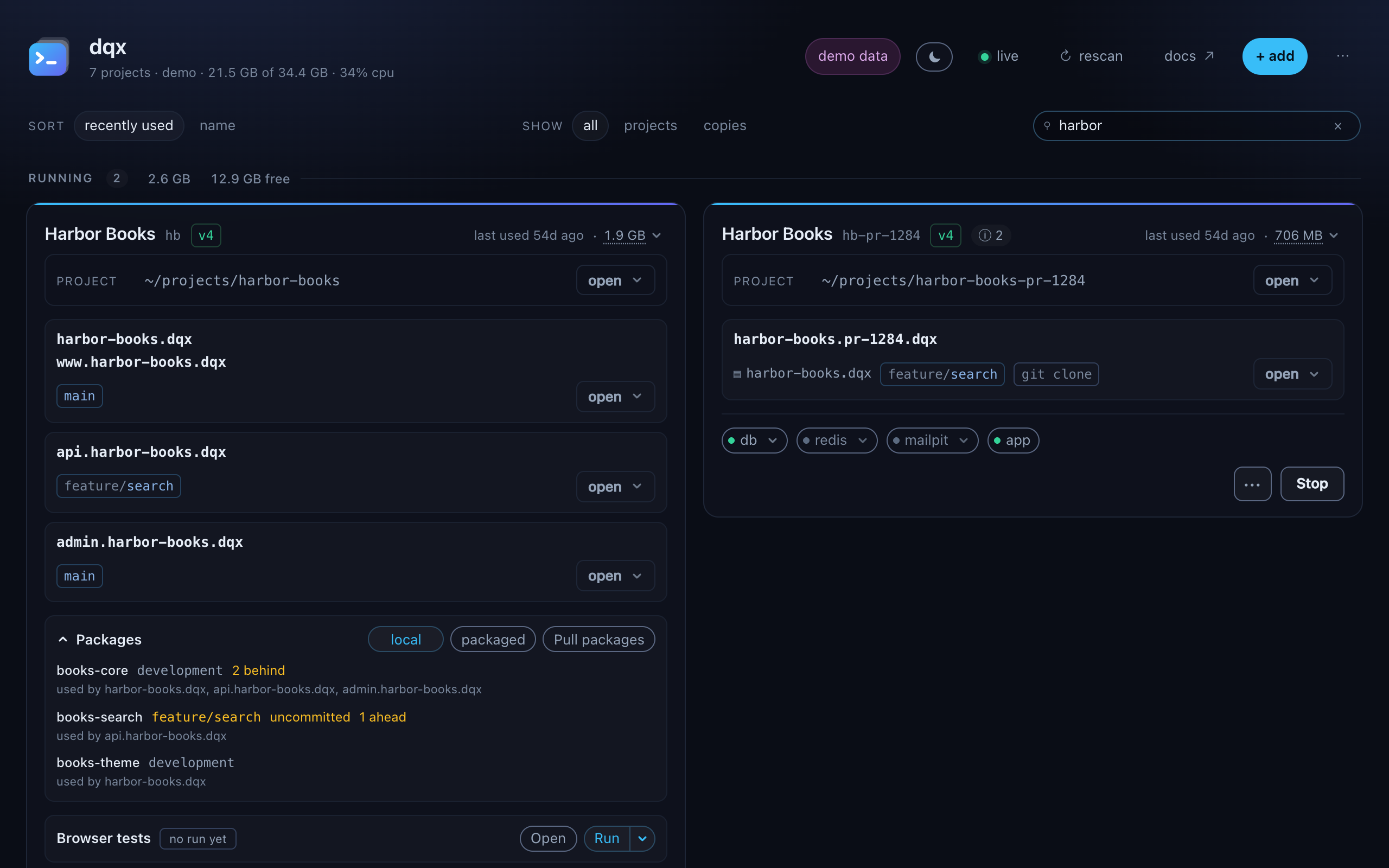Image resolution: width=1389 pixels, height=868 pixels.
Task: Click main branch tag under www.harbor-books.dqx
Action: [80, 396]
